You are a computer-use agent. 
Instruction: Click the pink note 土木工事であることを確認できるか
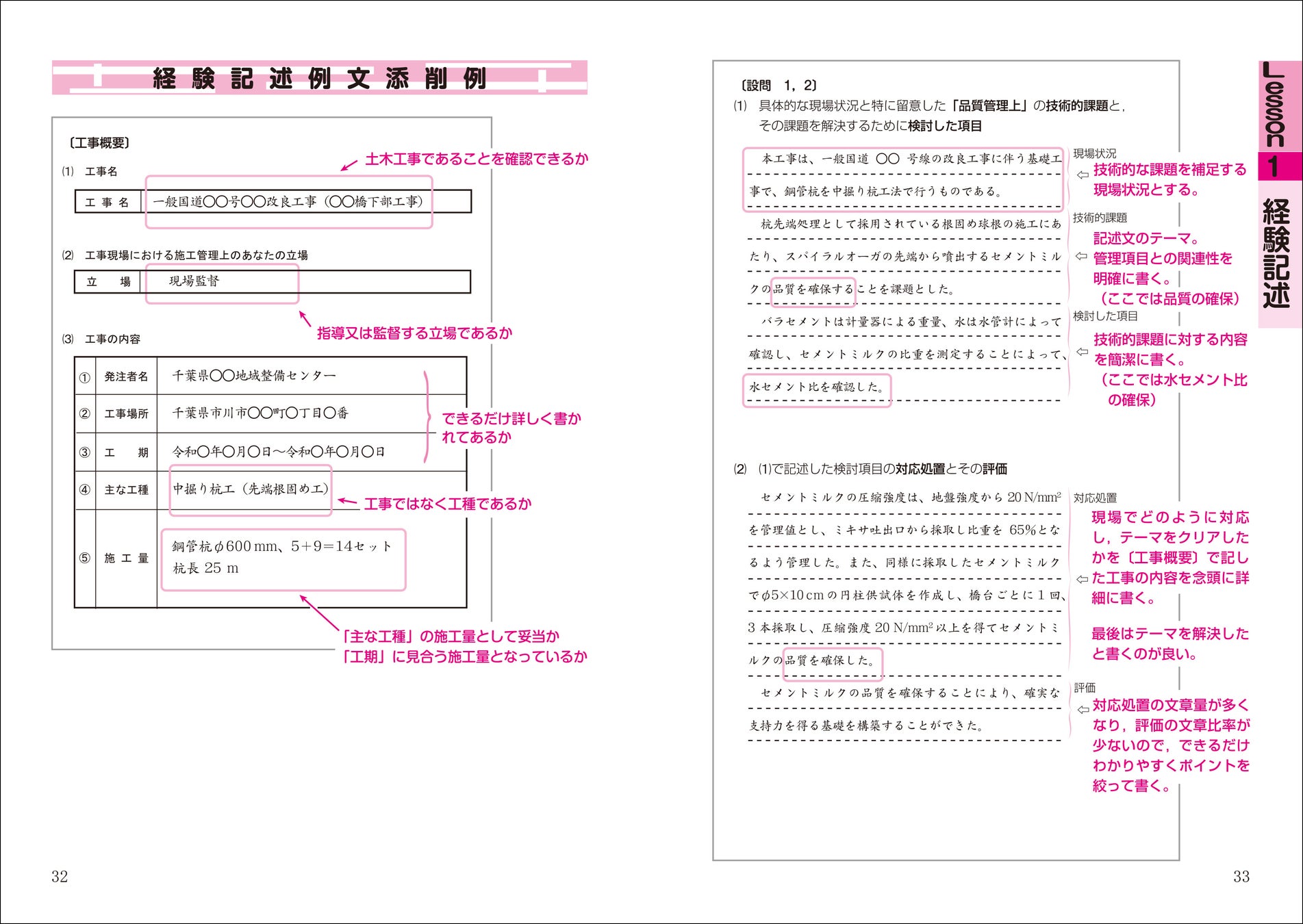click(477, 159)
